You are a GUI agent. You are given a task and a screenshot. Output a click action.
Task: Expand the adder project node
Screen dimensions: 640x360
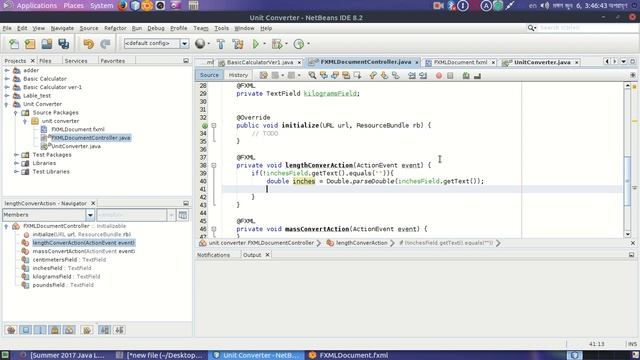click(7, 70)
